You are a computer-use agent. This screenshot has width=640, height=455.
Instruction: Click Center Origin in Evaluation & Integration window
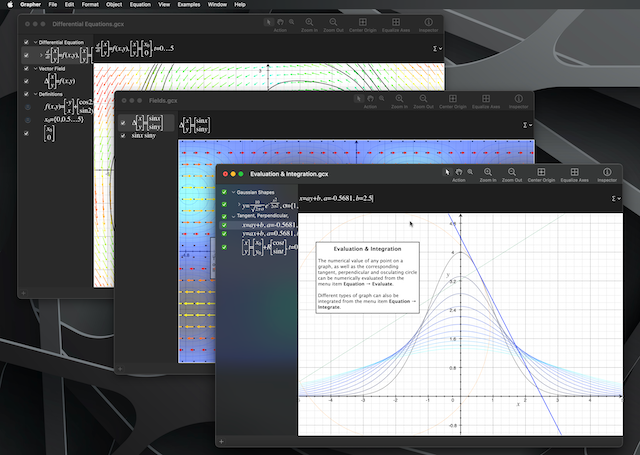[x=541, y=175]
